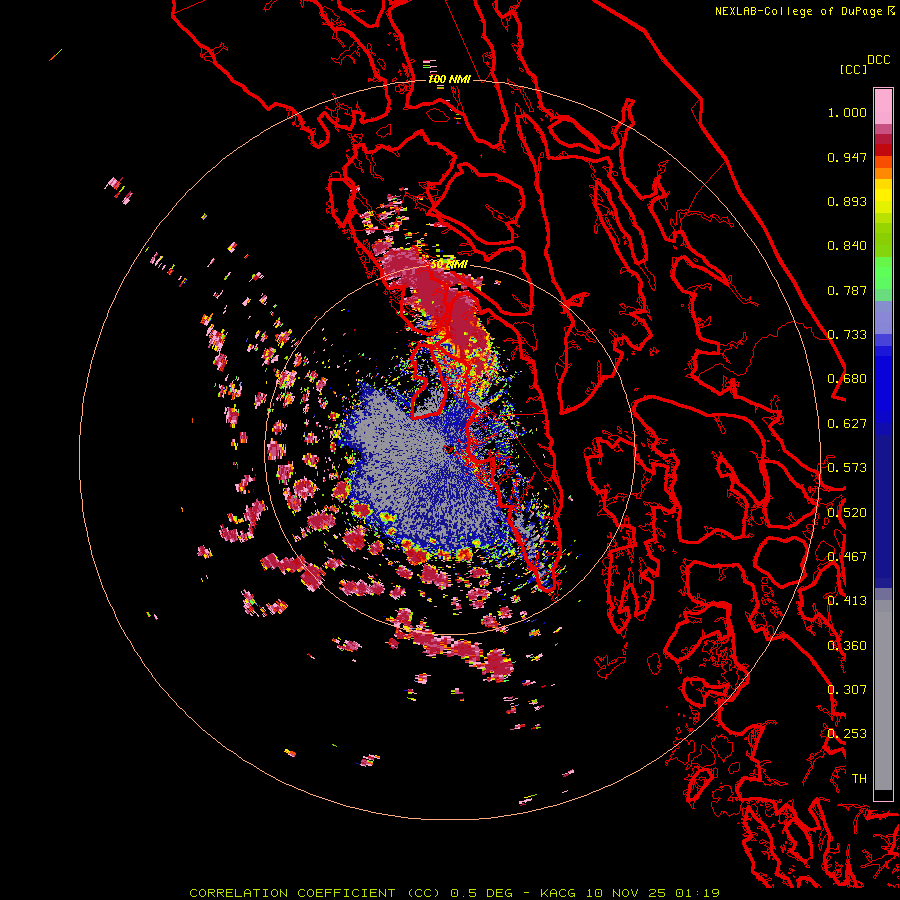Click the KACG station identifier
The width and height of the screenshot is (900, 900).
point(557,893)
